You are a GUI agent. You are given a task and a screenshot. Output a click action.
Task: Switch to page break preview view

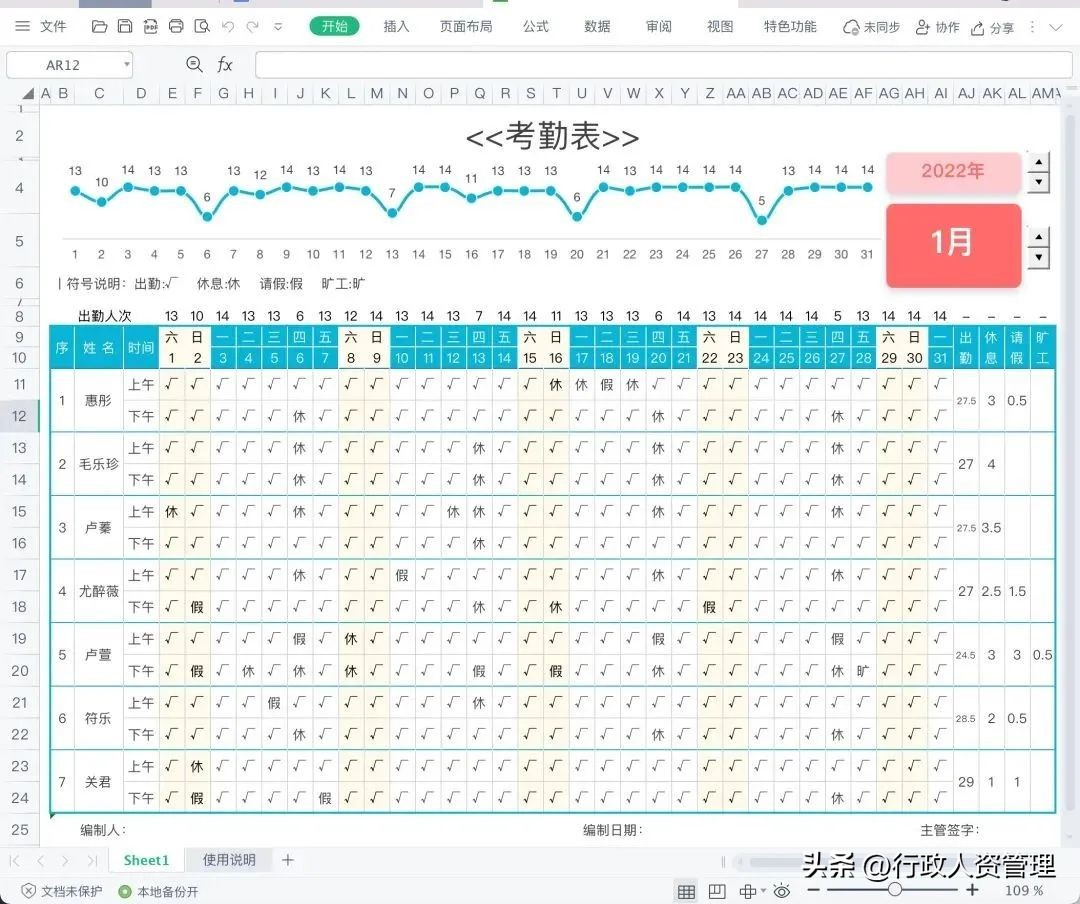point(717,889)
